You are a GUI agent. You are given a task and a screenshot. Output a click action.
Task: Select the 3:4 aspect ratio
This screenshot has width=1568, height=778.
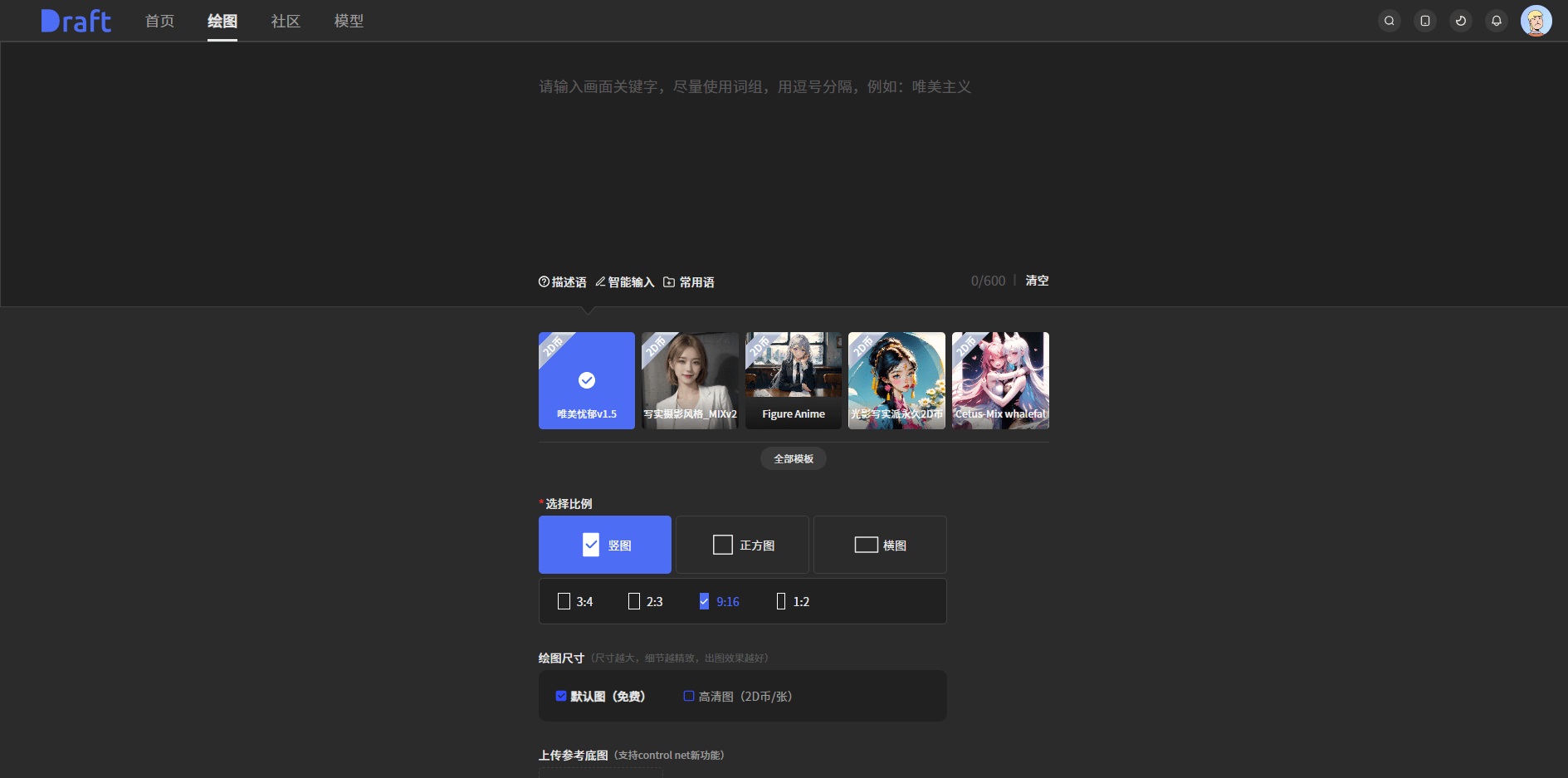574,602
